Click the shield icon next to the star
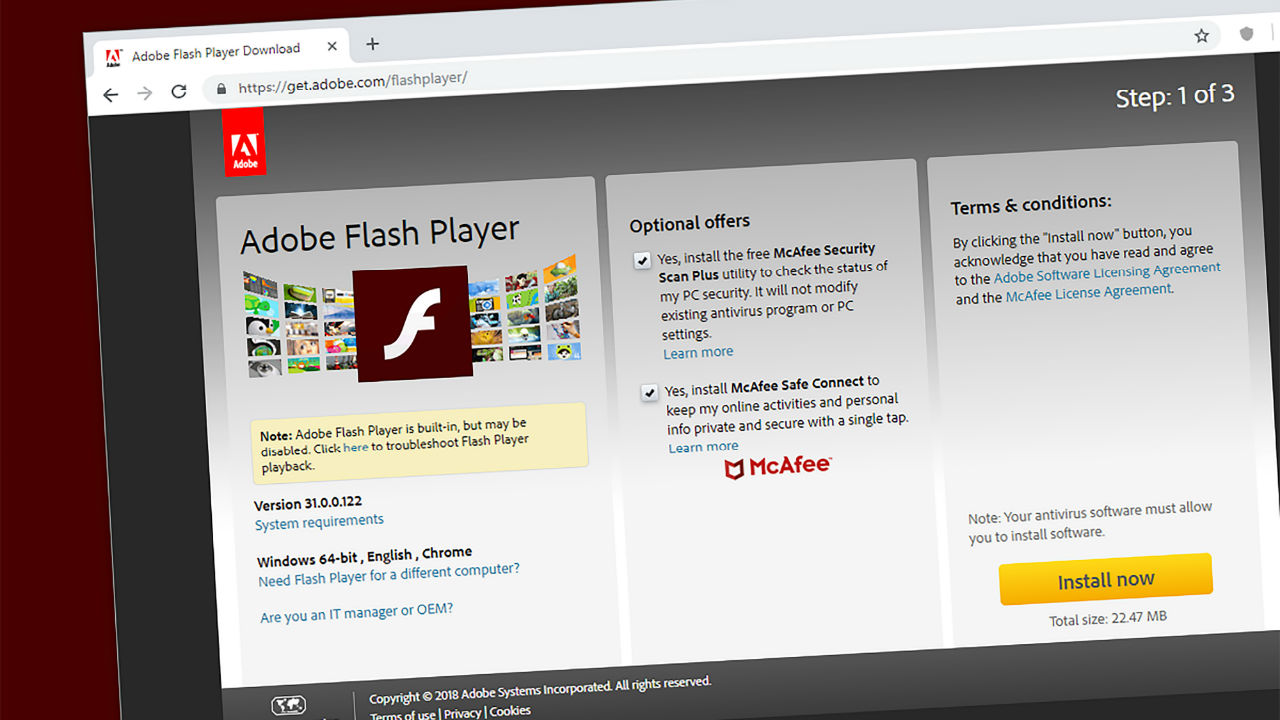 click(1246, 33)
